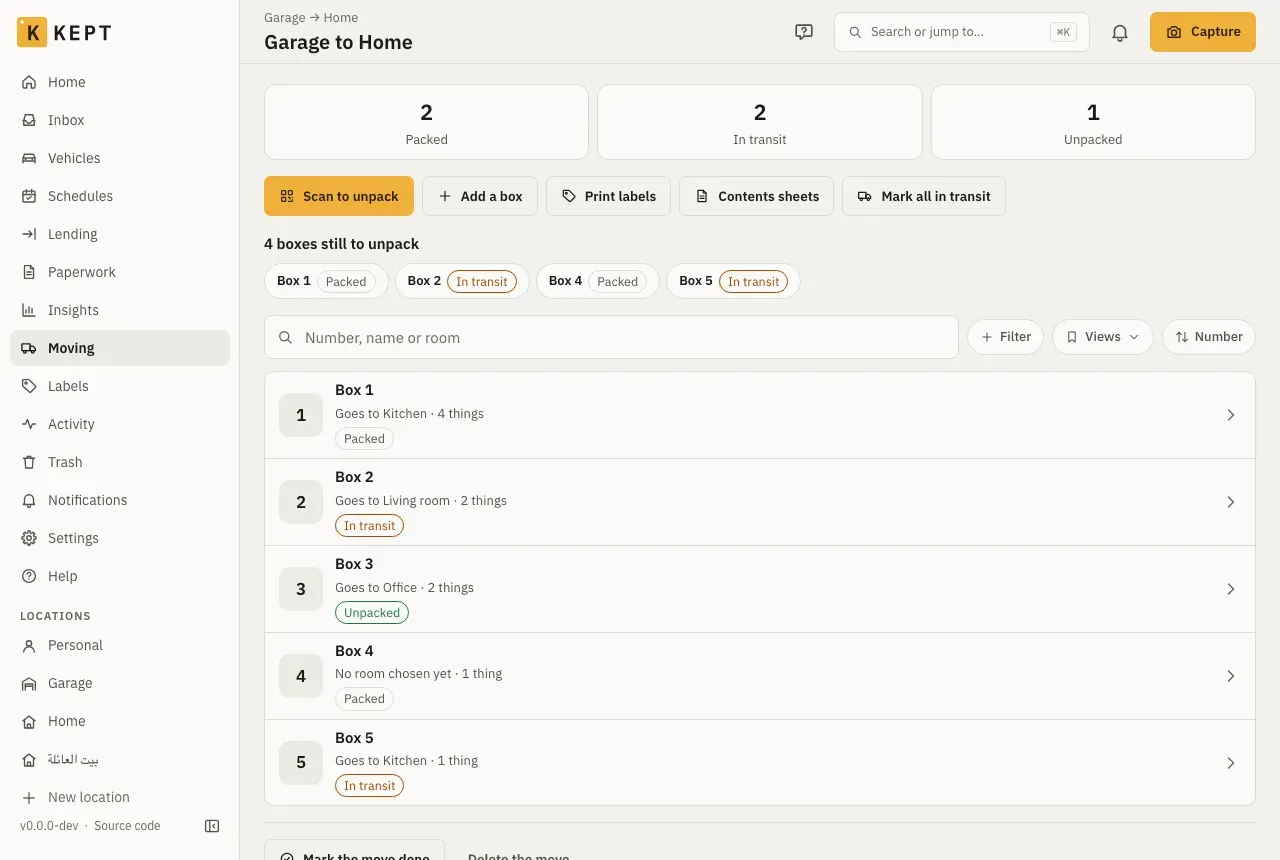The height and width of the screenshot is (860, 1280).
Task: Click Print labels button
Action: coord(608,196)
